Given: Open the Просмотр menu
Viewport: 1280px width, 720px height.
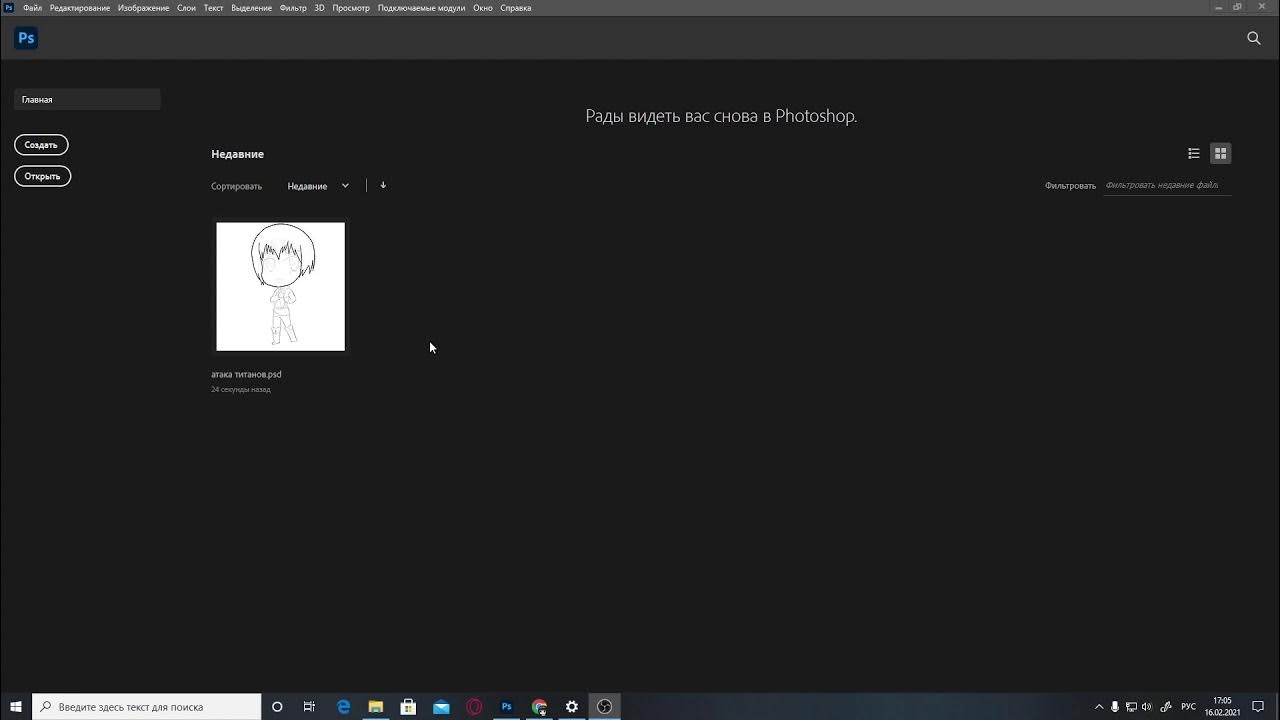Looking at the screenshot, I should tap(351, 7).
